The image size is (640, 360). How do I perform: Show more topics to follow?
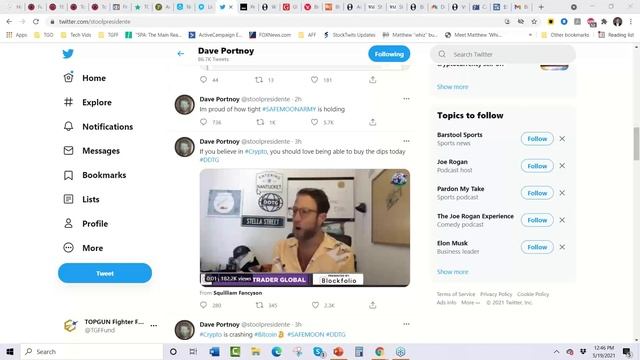pyautogui.click(x=452, y=272)
